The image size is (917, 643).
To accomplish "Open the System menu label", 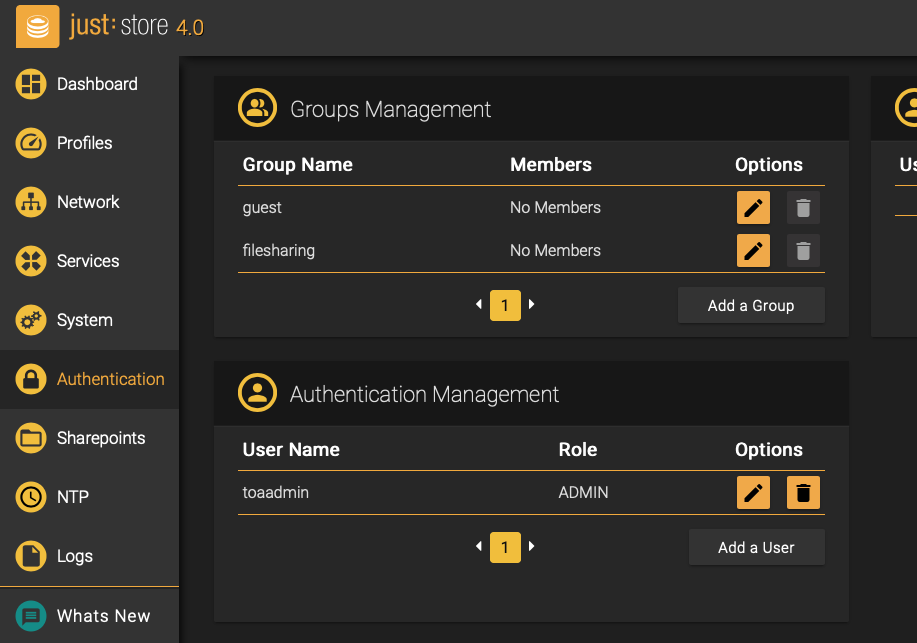I will (84, 320).
